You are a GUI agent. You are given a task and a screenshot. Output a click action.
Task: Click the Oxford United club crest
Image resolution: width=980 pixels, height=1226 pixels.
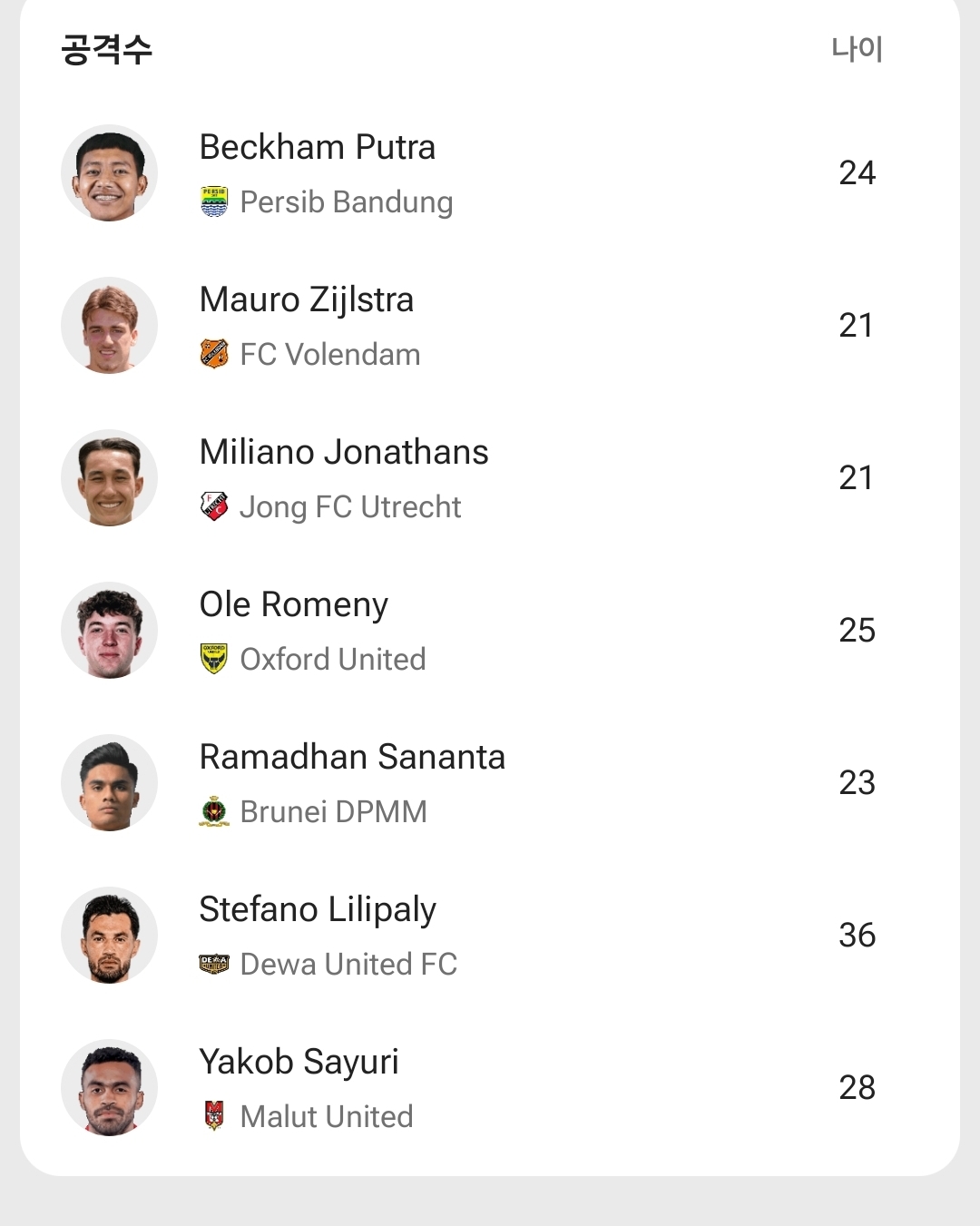tap(214, 659)
